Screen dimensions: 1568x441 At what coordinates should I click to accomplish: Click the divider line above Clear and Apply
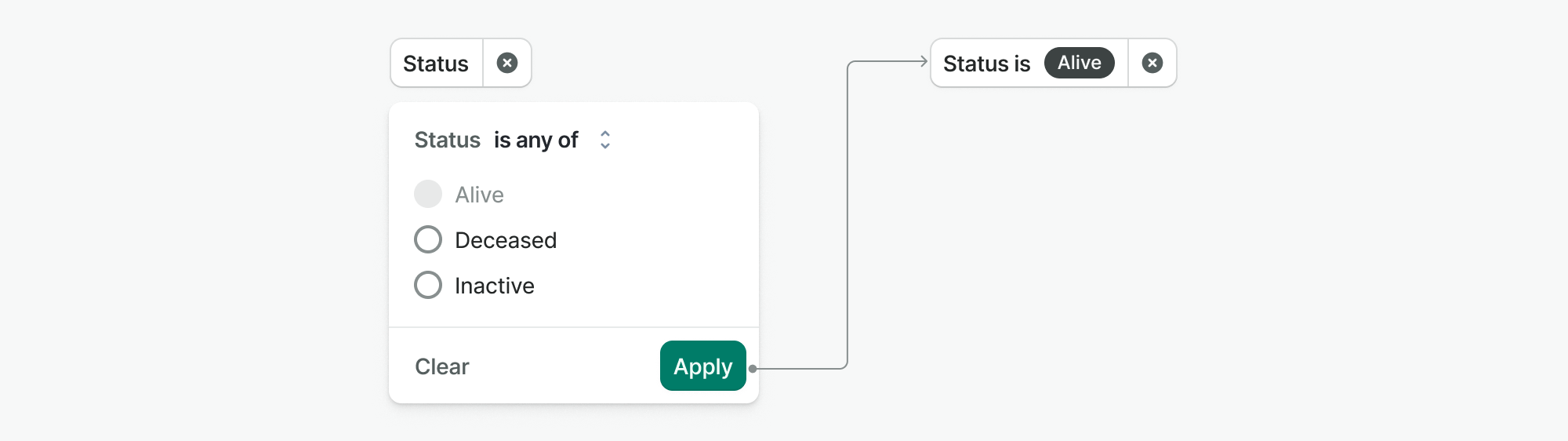click(574, 327)
